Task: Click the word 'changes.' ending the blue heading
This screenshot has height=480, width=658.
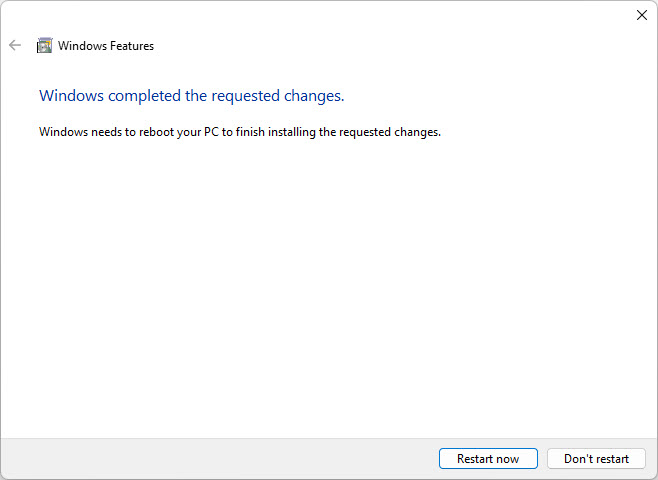Action: pos(315,96)
